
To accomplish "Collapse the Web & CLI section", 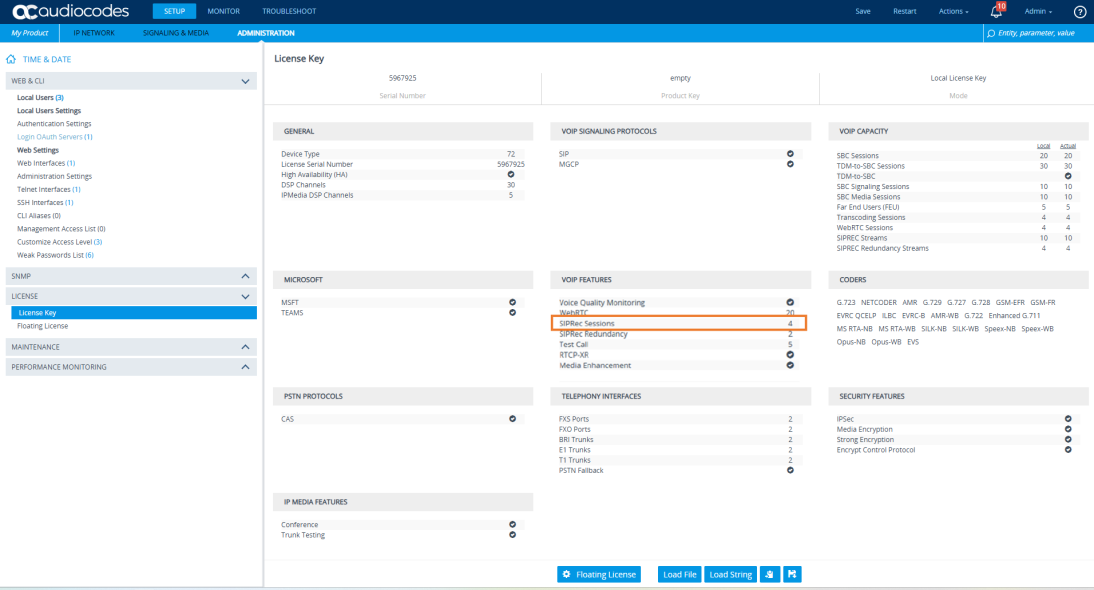I will 246,80.
